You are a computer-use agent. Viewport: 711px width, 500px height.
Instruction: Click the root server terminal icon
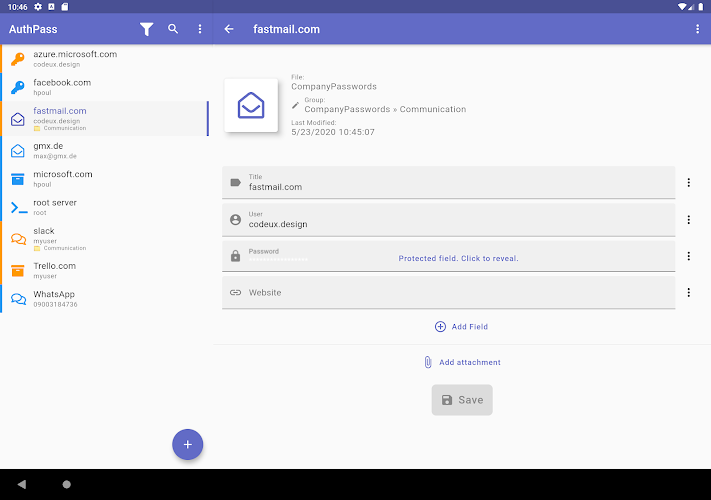pos(19,208)
